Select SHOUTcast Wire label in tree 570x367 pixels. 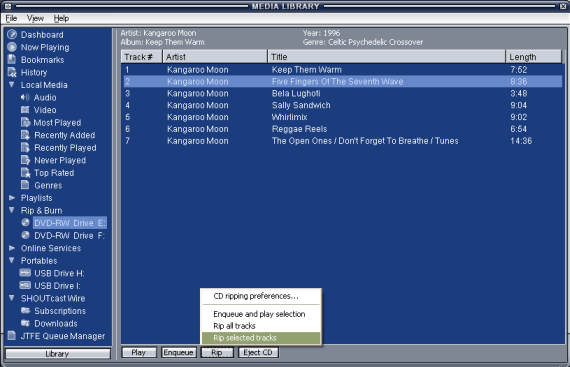click(x=53, y=298)
